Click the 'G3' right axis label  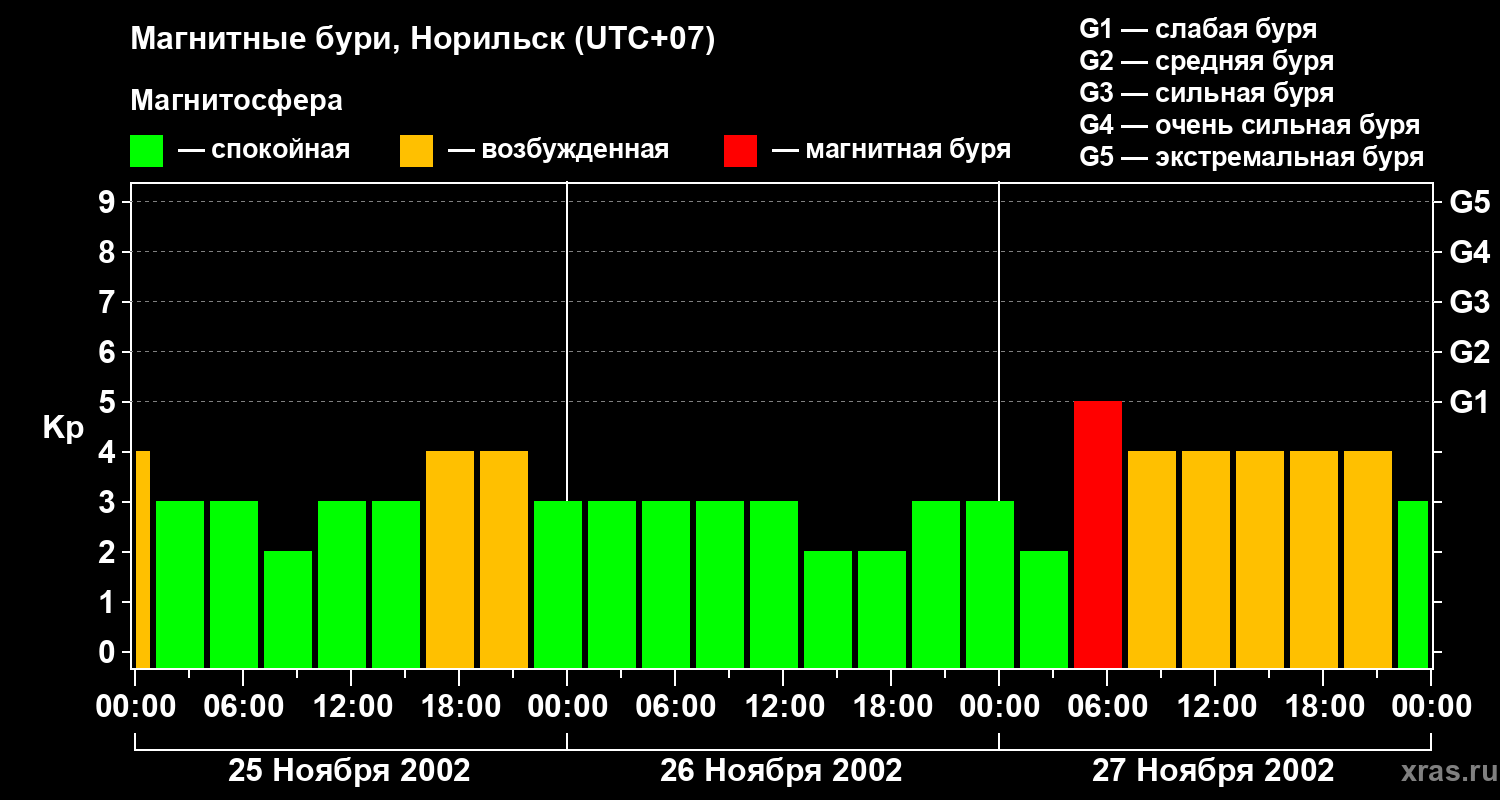coord(1469,302)
